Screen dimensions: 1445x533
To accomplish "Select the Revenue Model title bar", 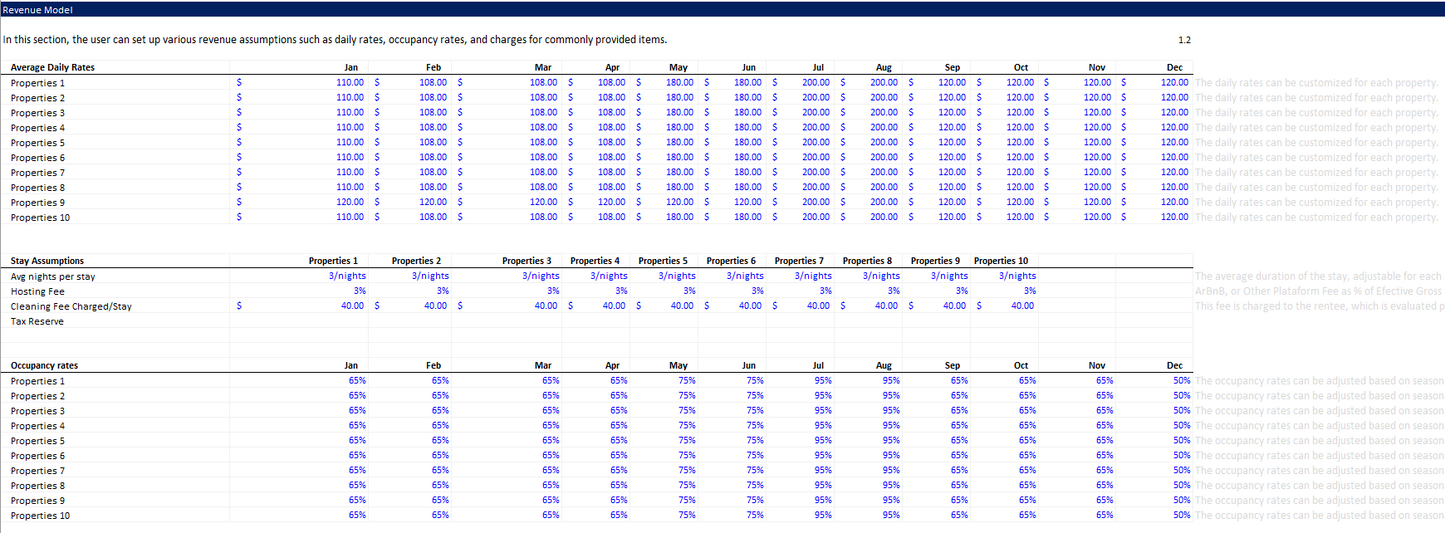I will (36, 9).
